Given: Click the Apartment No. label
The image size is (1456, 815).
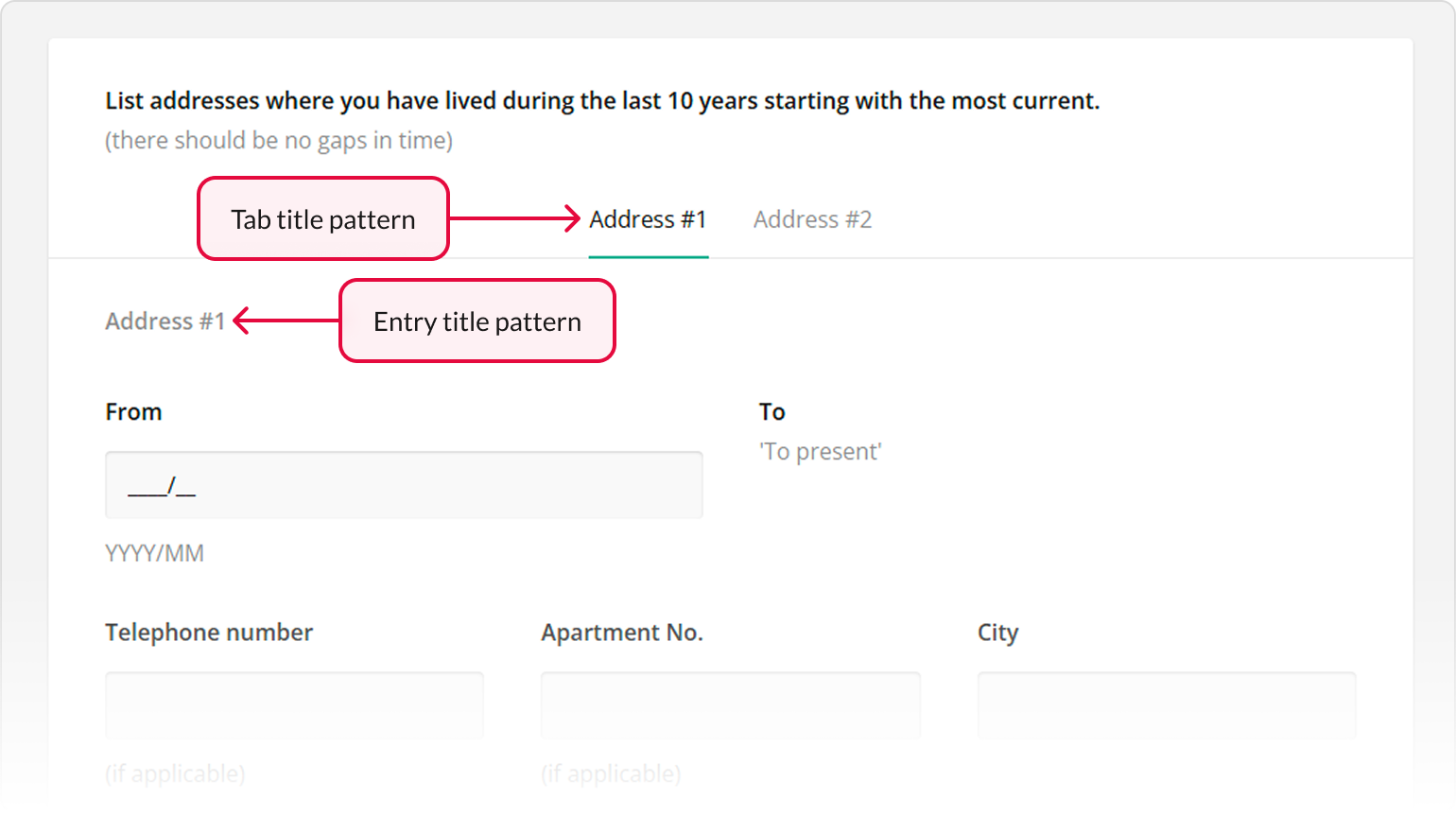Looking at the screenshot, I should pyautogui.click(x=622, y=632).
